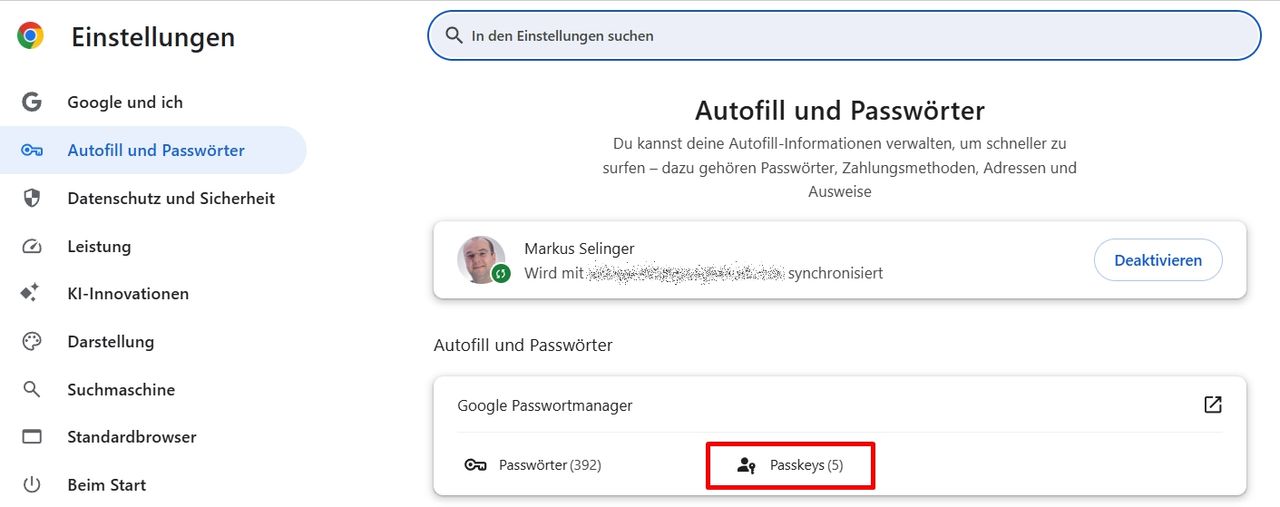Click the sparkle icon for KI-Innovationen

[x=31, y=293]
